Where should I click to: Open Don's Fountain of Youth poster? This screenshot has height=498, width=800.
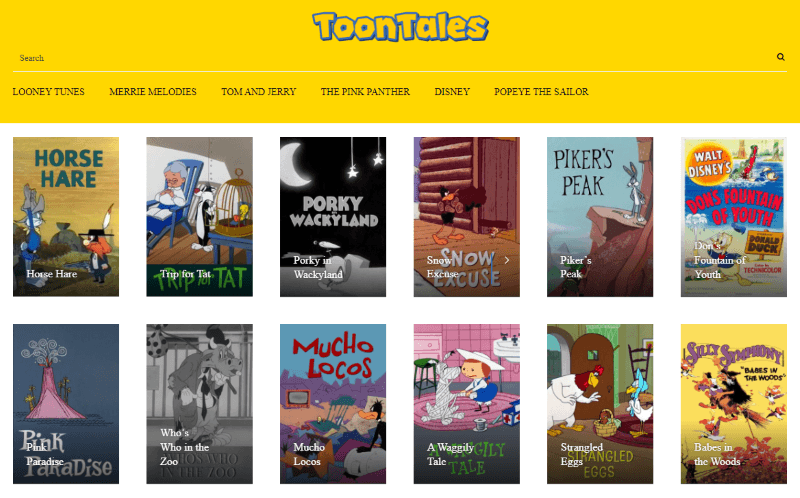point(734,217)
